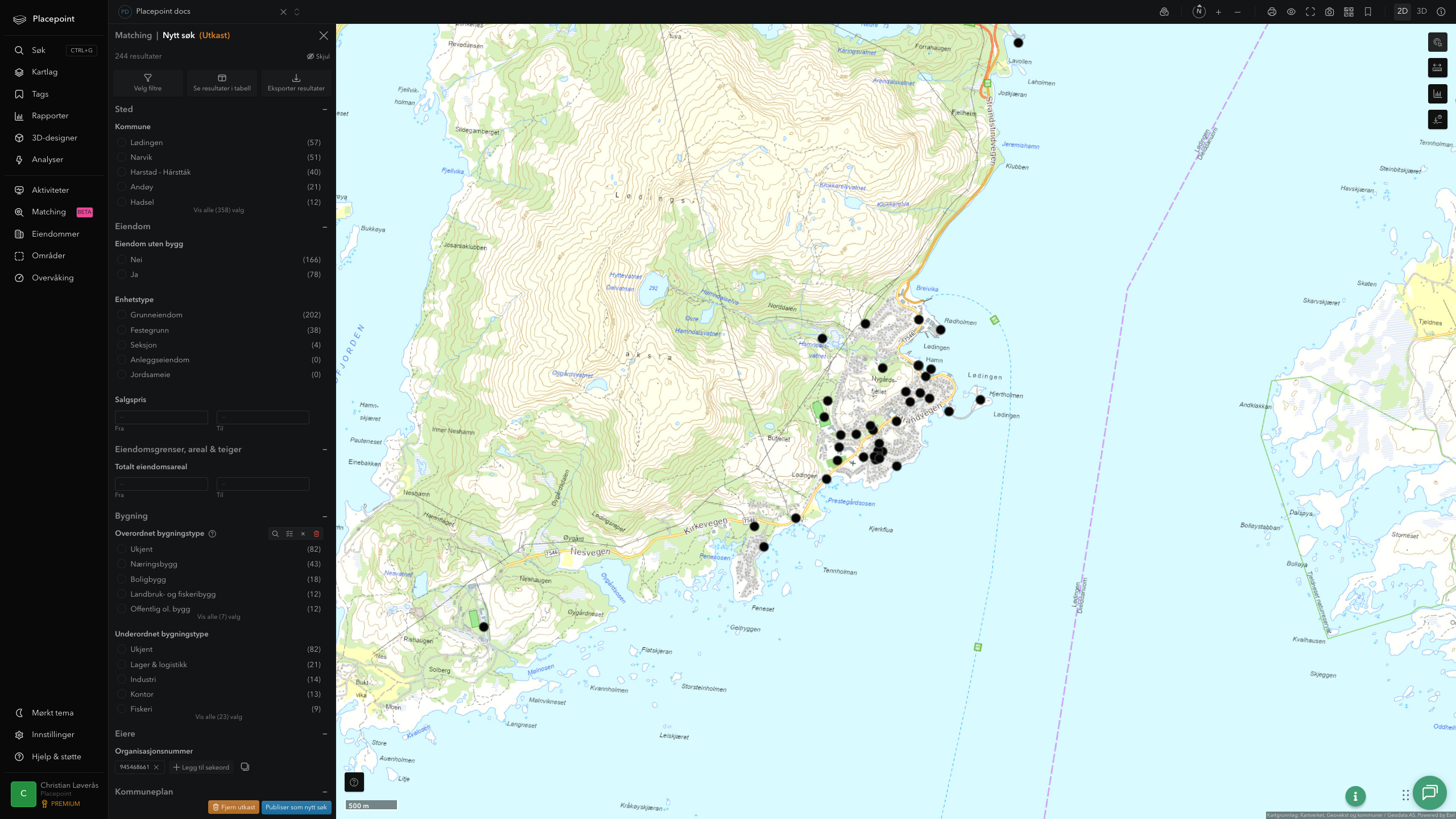Viewport: 1456px width, 819px height.
Task: Toggle the eye visibility icon in top toolbar
Action: tap(1291, 12)
